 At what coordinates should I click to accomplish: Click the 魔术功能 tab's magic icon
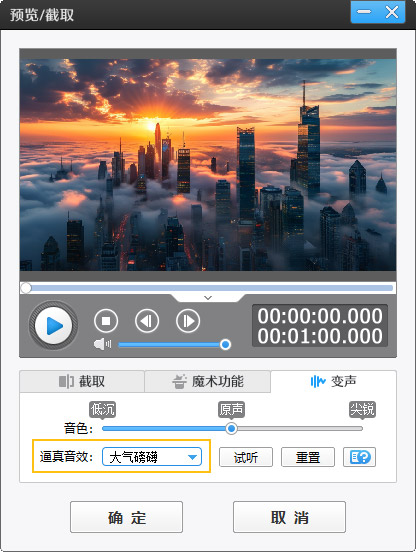tap(179, 381)
